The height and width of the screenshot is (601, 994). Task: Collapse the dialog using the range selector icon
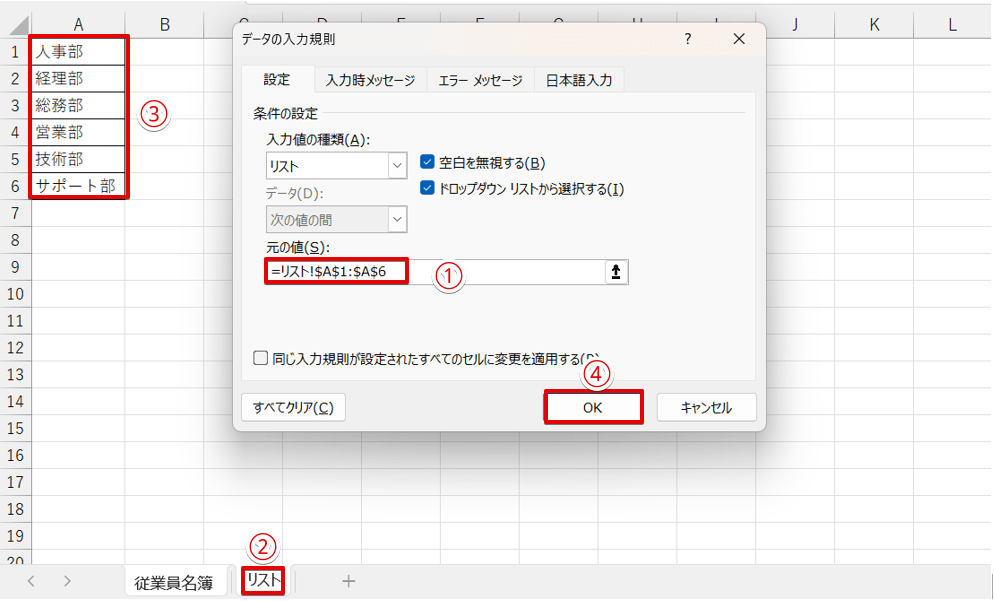coord(616,271)
